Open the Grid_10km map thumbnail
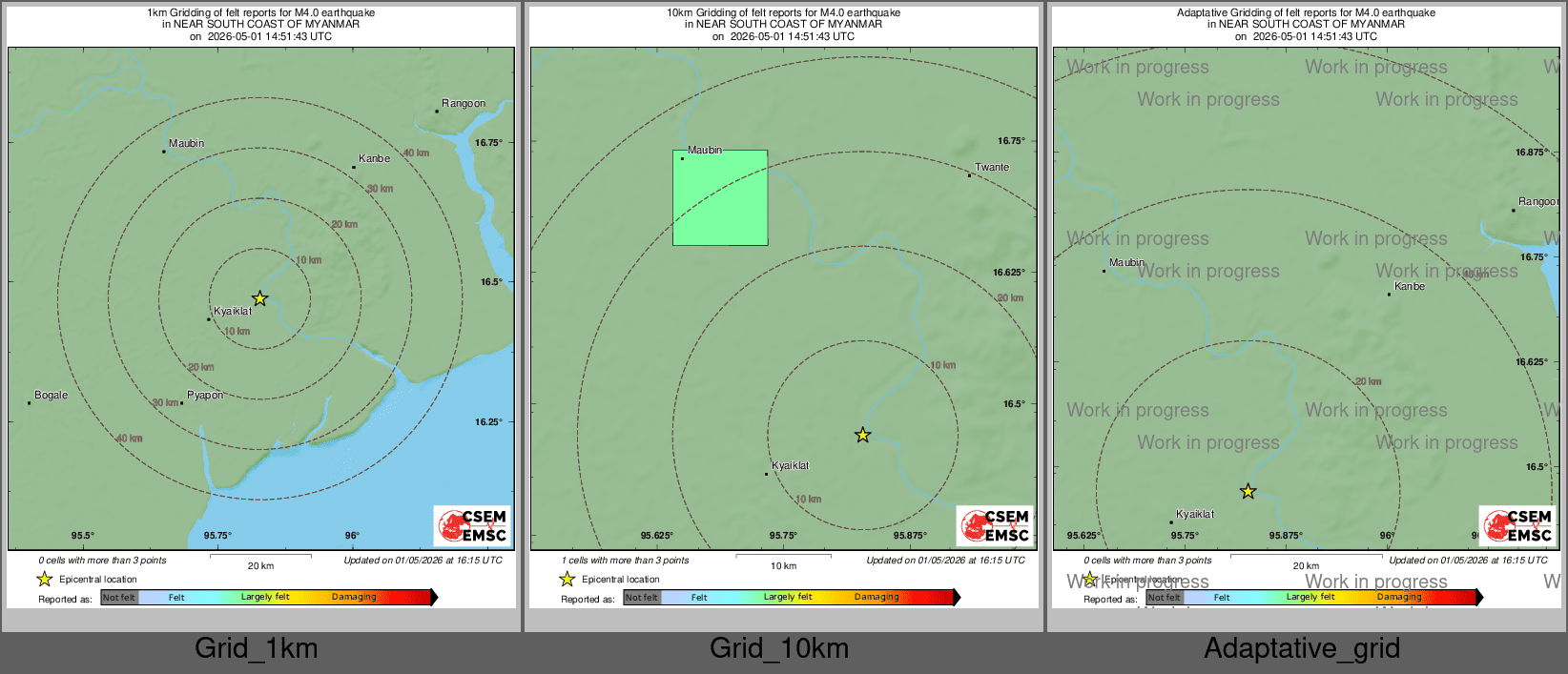1568x674 pixels. click(x=784, y=307)
